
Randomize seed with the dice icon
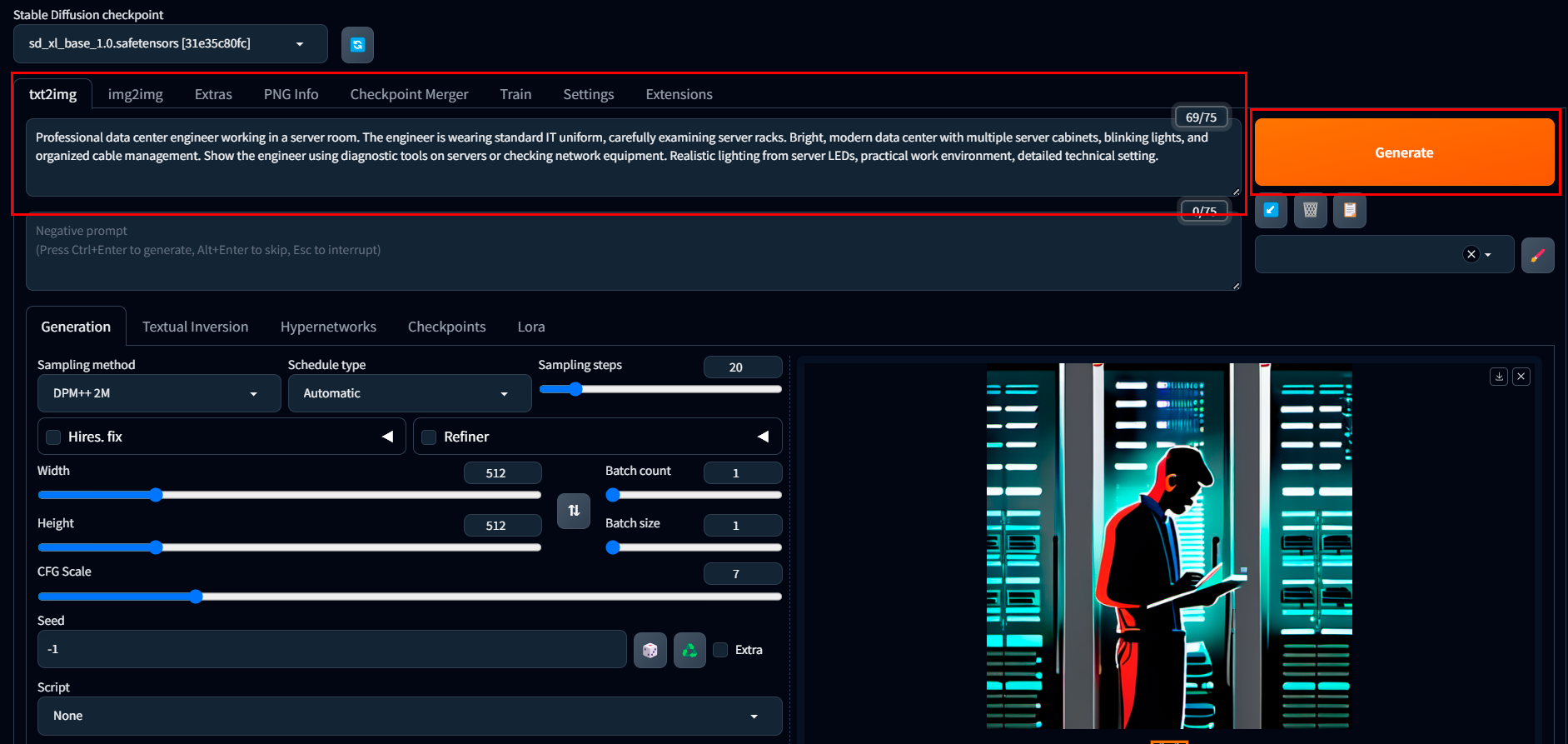[650, 650]
